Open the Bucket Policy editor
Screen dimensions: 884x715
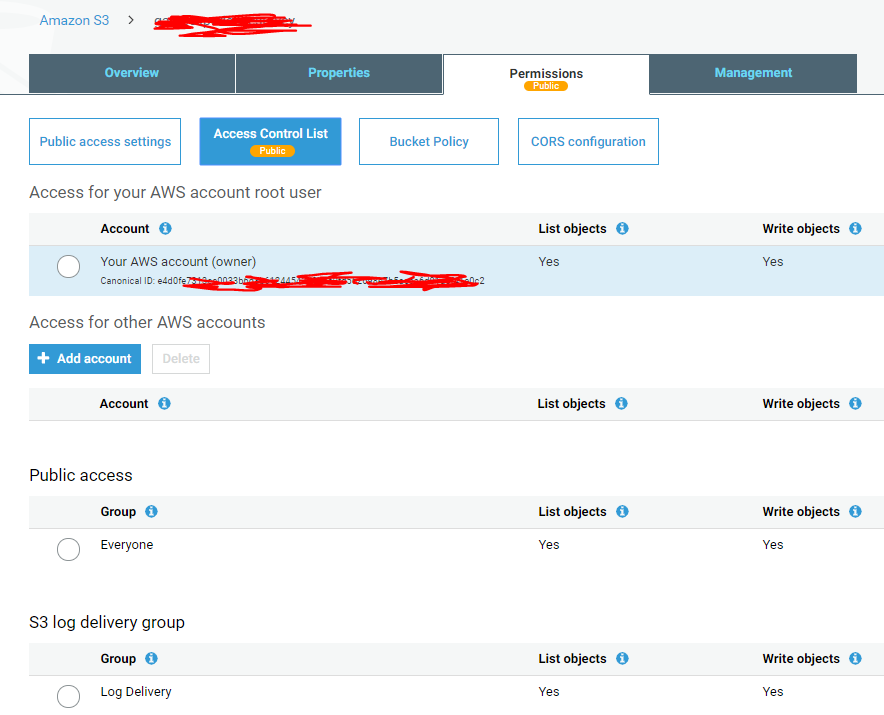pos(429,142)
